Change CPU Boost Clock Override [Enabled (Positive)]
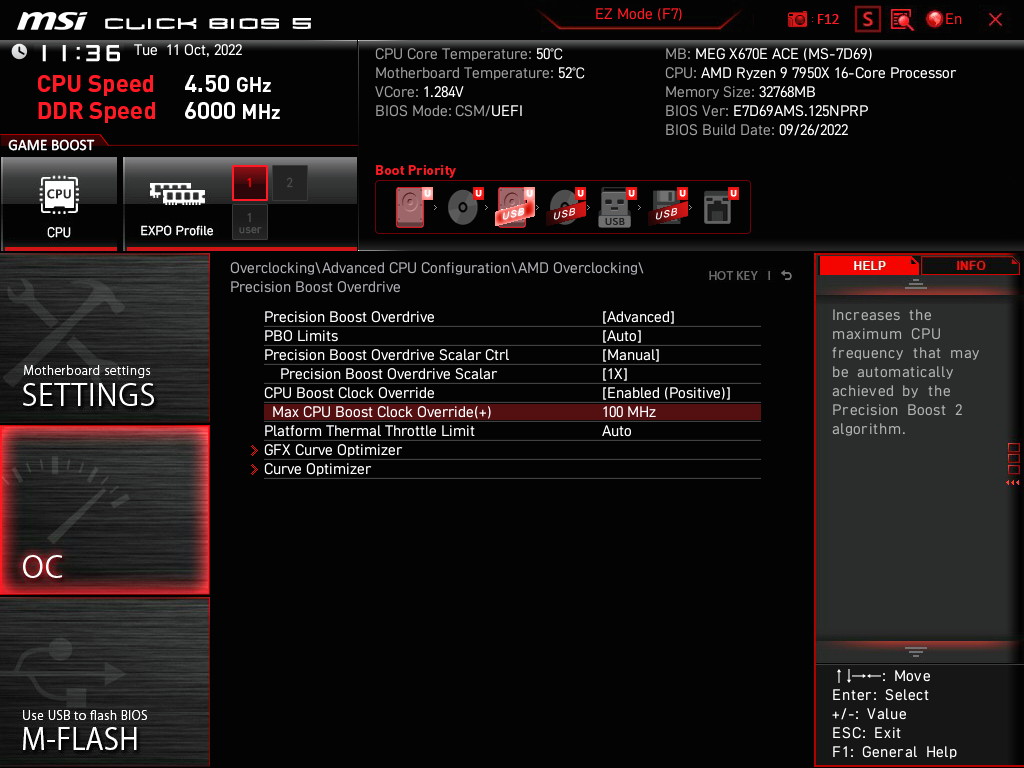Viewport: 1024px width, 768px height. pos(666,392)
